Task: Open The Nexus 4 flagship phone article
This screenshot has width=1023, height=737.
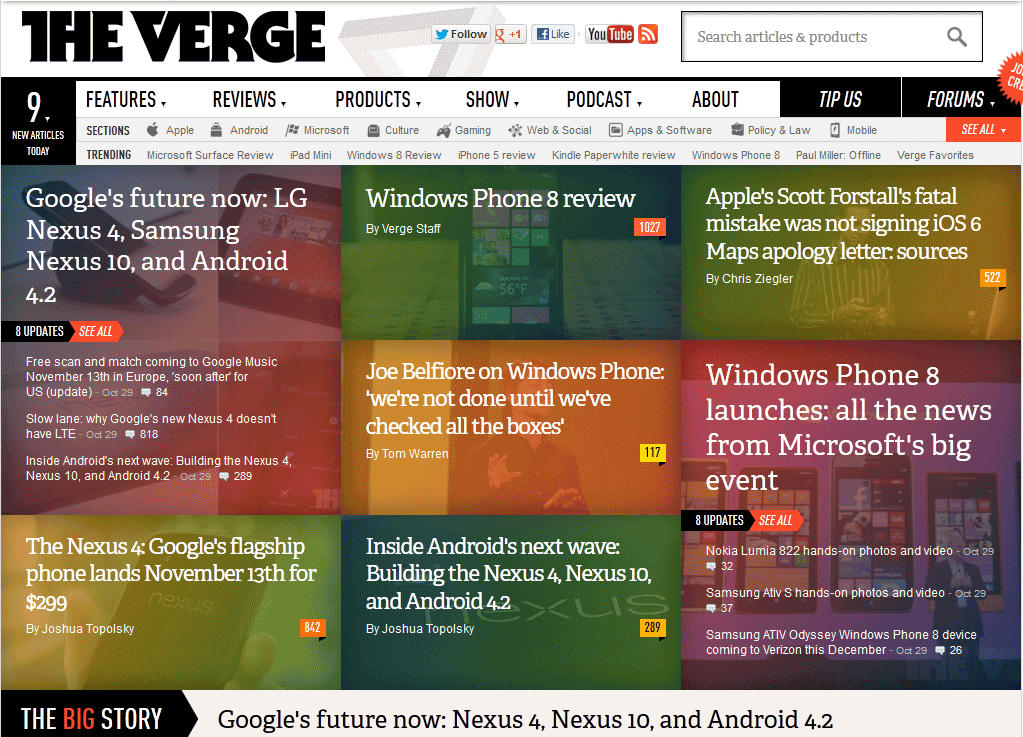Action: tap(172, 574)
